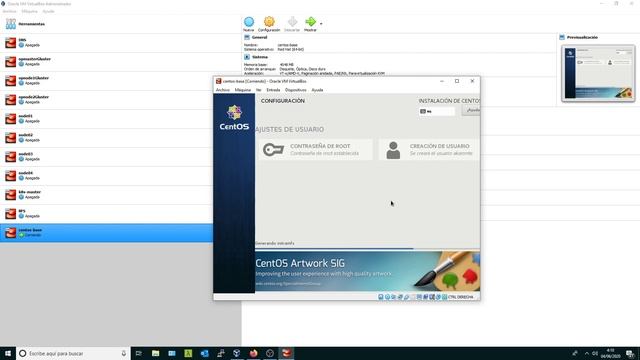
Task: Click the CentOS logo in installer sidebar
Action: (234, 118)
